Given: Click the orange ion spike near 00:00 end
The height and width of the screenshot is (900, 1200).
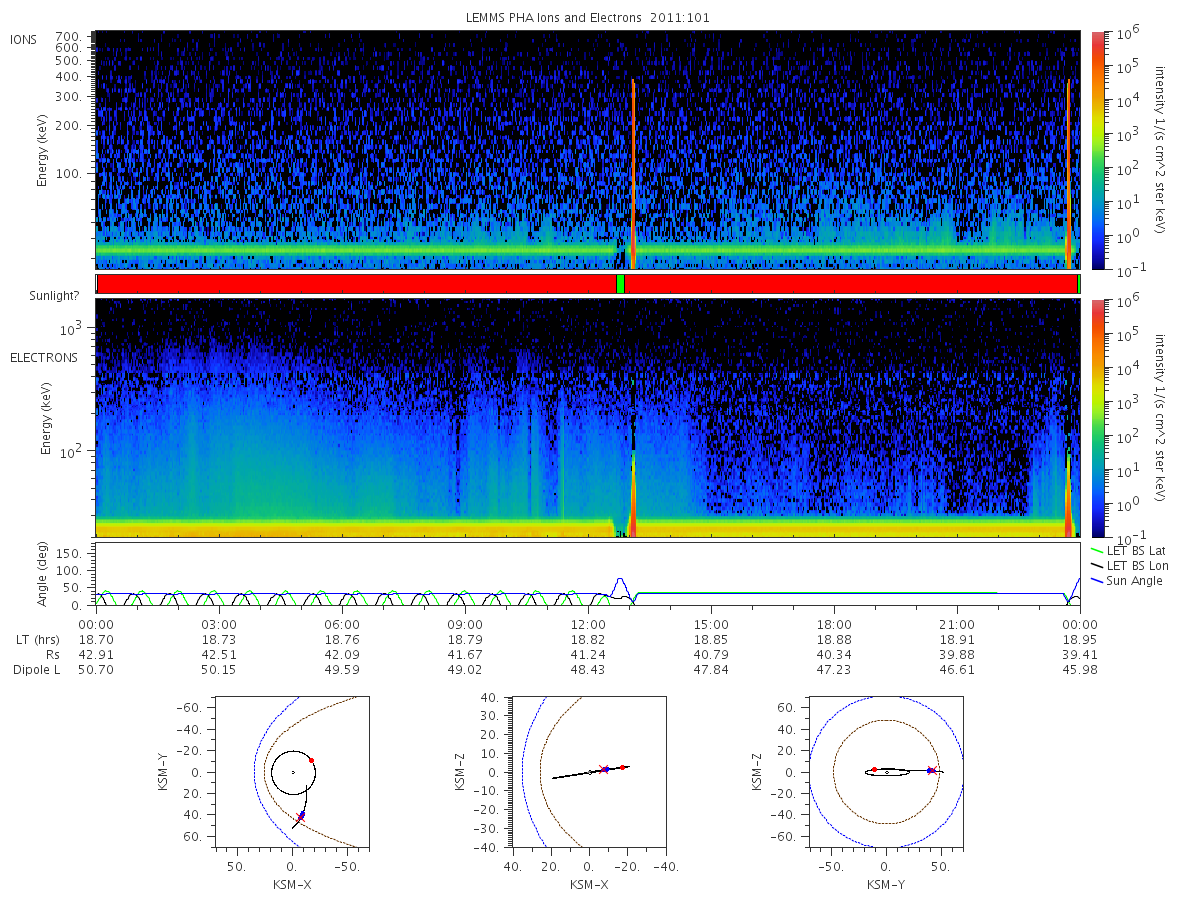Looking at the screenshot, I should point(1069,174).
